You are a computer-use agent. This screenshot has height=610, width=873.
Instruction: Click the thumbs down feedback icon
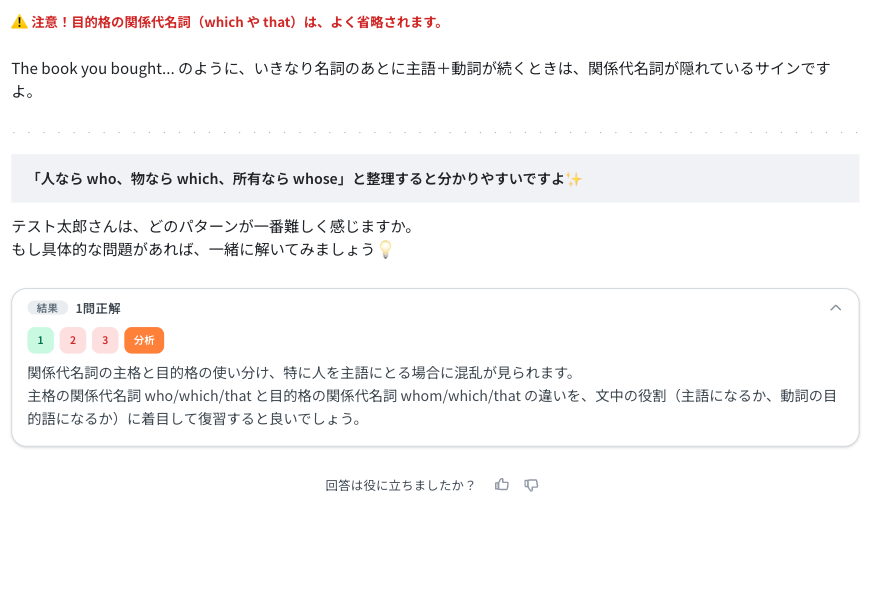click(531, 485)
